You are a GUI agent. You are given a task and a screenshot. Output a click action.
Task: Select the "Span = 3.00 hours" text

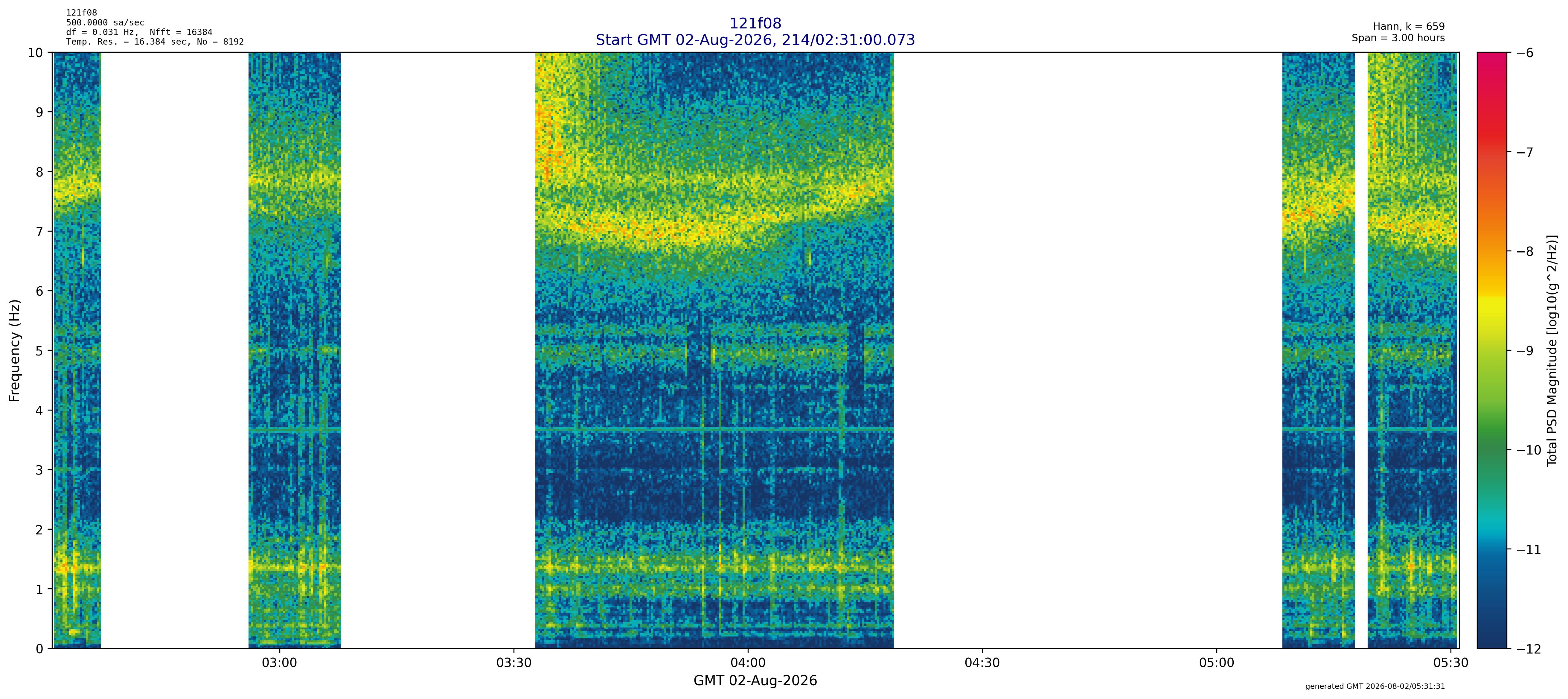[x=1398, y=38]
